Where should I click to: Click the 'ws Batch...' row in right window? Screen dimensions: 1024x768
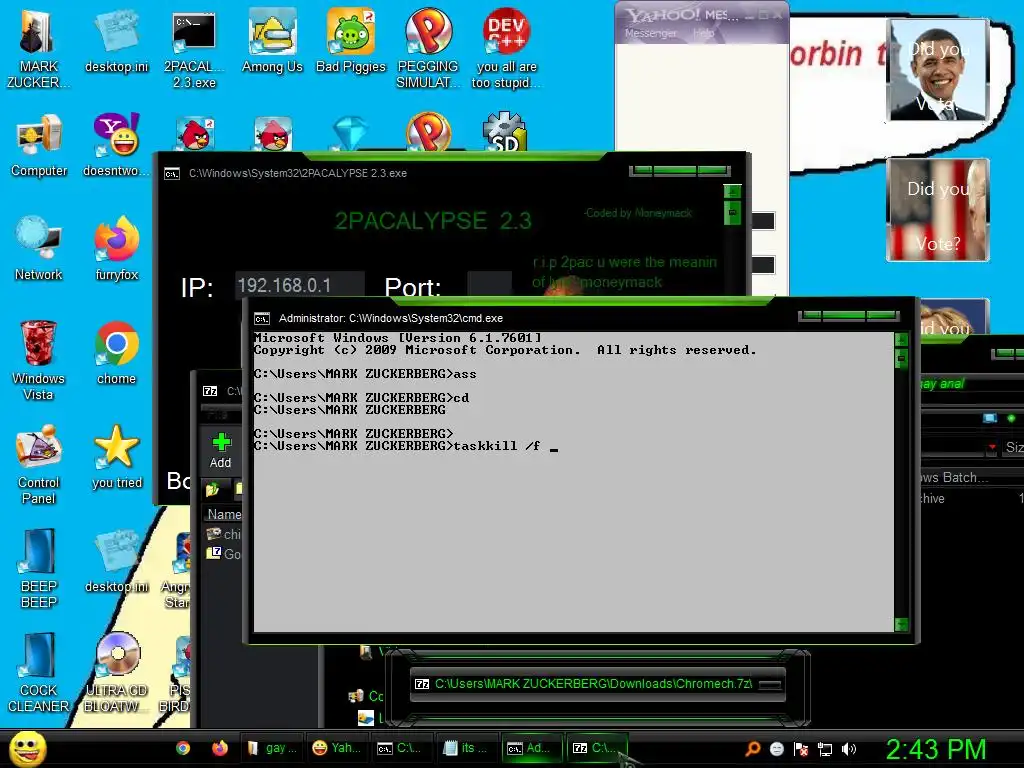point(972,477)
